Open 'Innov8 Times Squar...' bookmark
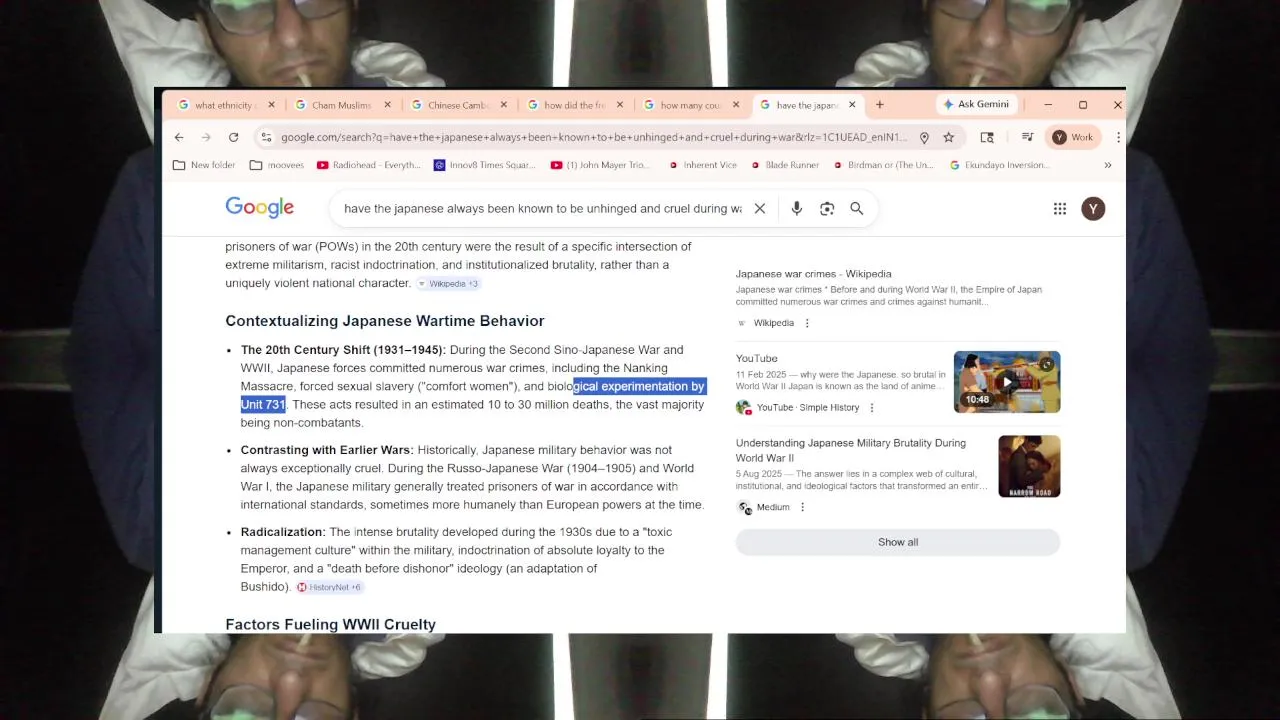 [484, 165]
